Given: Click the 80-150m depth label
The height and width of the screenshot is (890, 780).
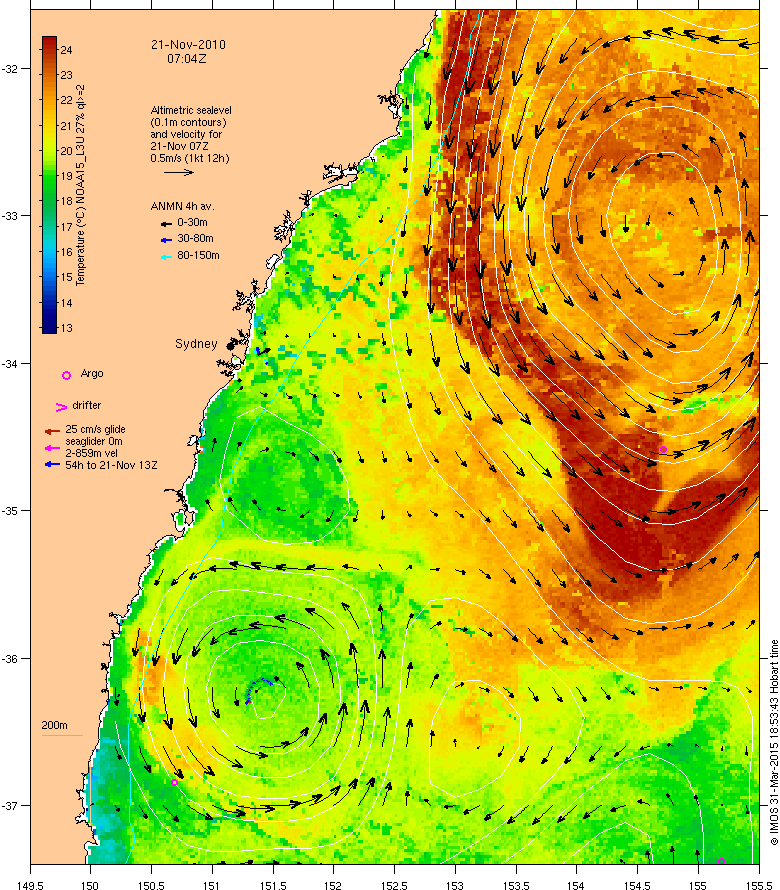Looking at the screenshot, I should tap(198, 255).
